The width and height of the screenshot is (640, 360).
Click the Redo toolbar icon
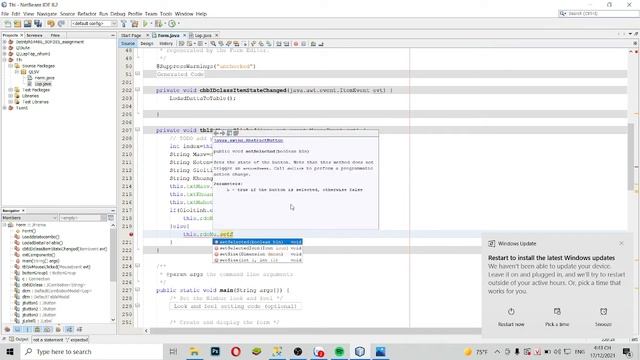[x=61, y=24]
